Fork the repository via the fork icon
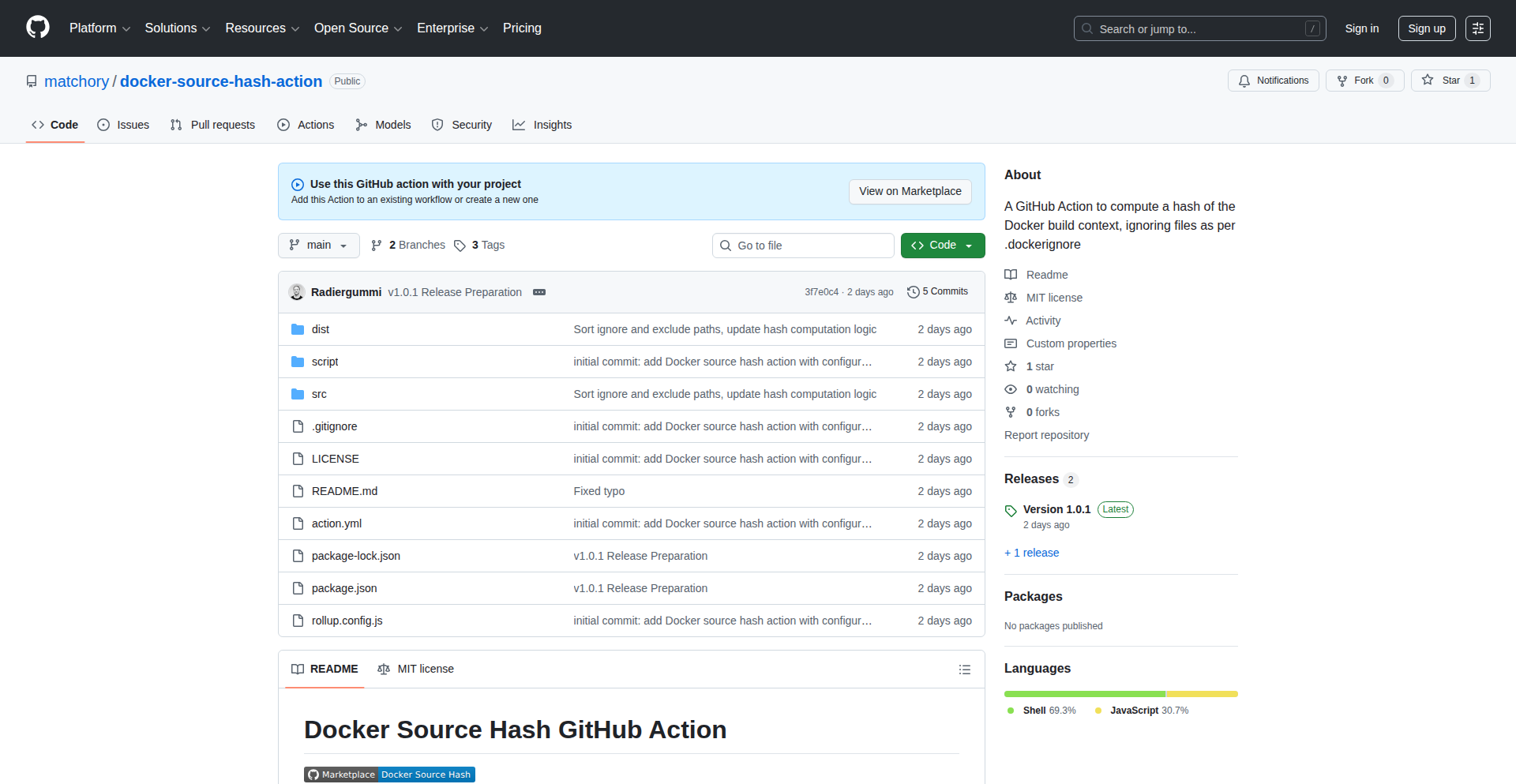Screen dimensions: 1516x784 tap(1343, 80)
